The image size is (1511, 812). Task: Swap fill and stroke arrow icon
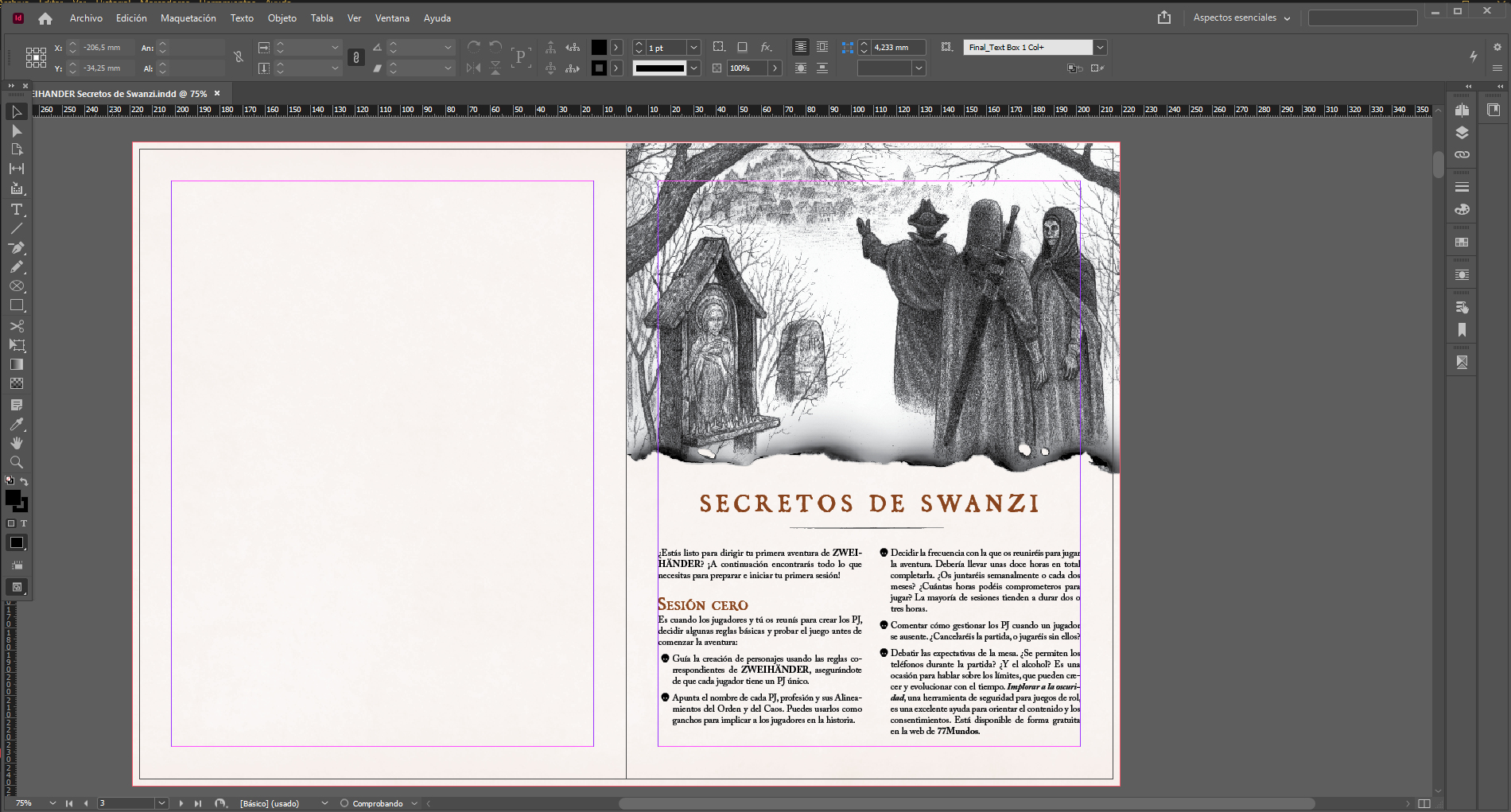pos(24,481)
